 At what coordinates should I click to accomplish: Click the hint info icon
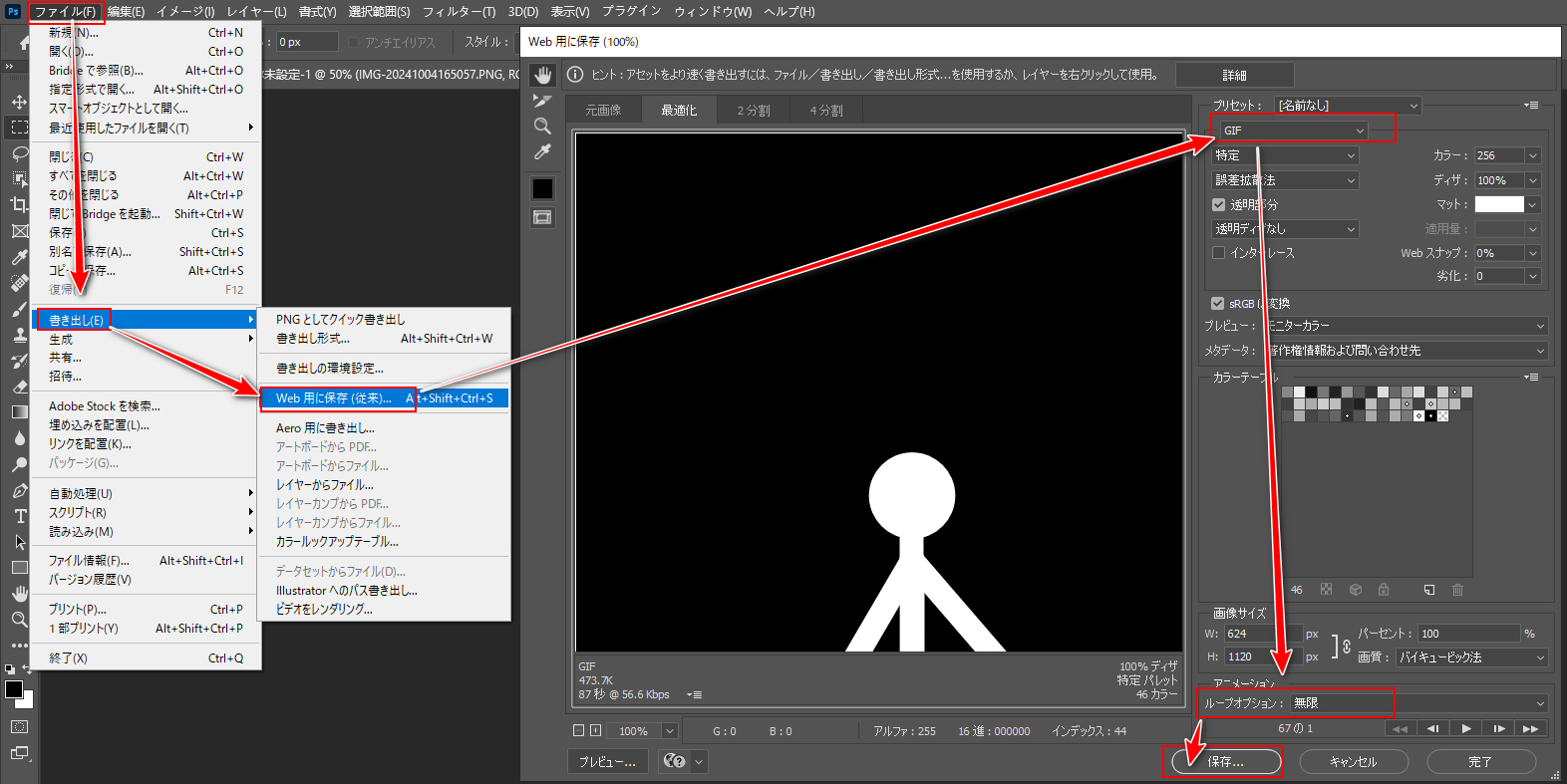pyautogui.click(x=575, y=75)
